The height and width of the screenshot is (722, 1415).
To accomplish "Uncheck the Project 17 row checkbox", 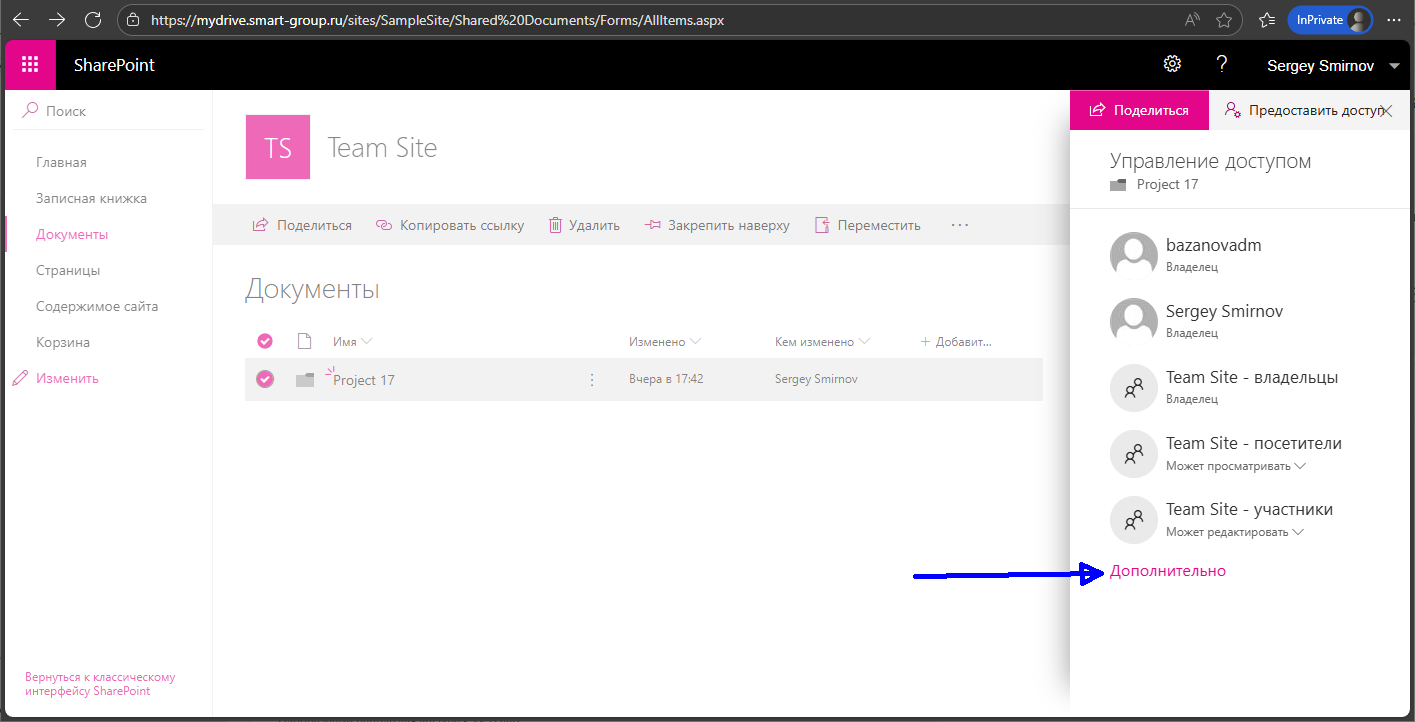I will click(x=265, y=379).
